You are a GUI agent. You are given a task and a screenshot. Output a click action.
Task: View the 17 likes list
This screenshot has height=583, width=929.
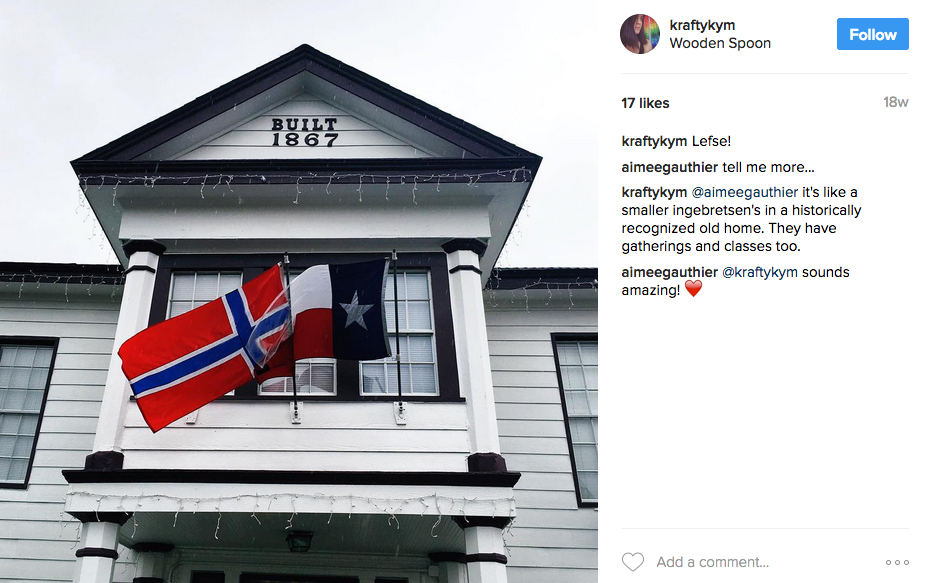coord(645,103)
